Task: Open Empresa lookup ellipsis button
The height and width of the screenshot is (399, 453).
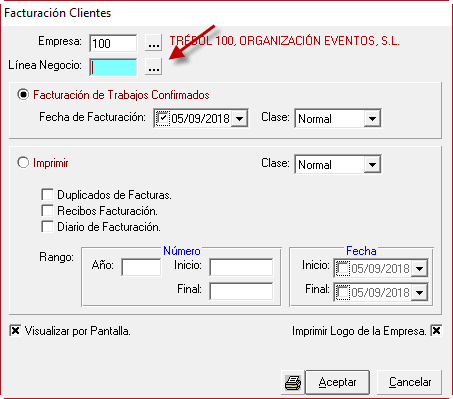Action: point(153,43)
